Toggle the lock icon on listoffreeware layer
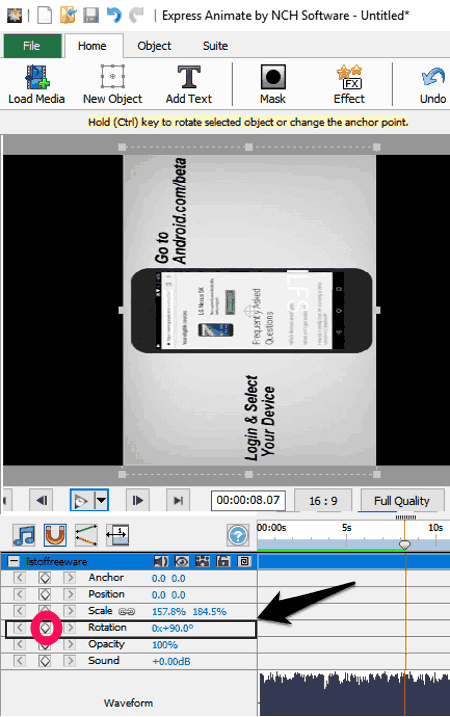This screenshot has width=450, height=717. tap(223, 561)
